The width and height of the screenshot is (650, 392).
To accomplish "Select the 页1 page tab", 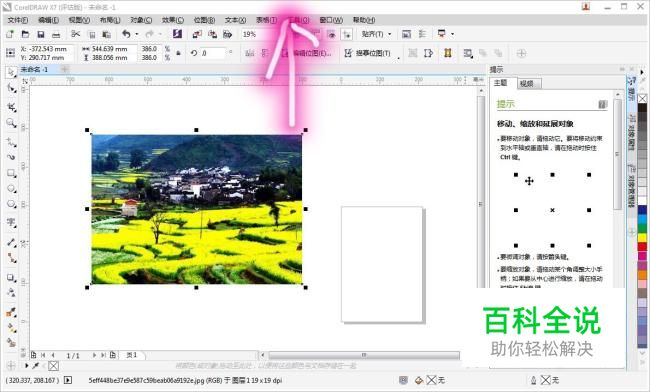I will coord(132,355).
